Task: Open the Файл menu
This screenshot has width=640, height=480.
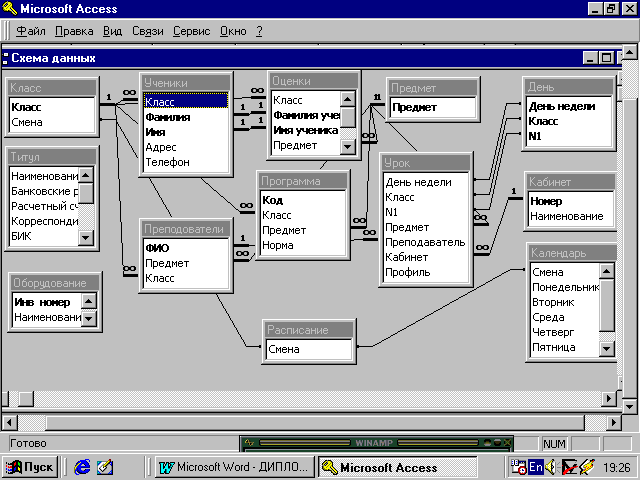Action: 30,31
